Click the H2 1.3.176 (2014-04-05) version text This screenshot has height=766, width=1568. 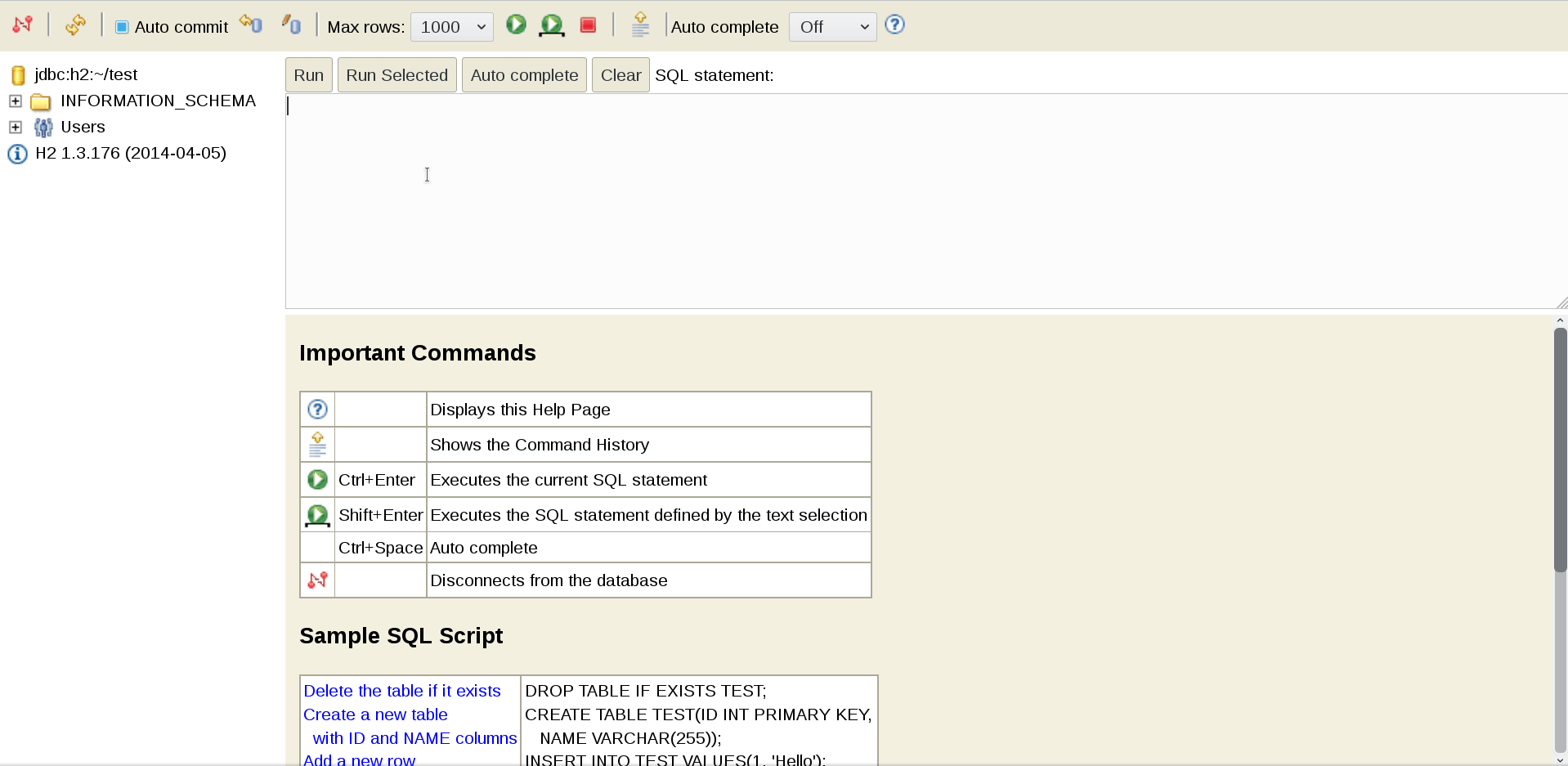coord(131,153)
